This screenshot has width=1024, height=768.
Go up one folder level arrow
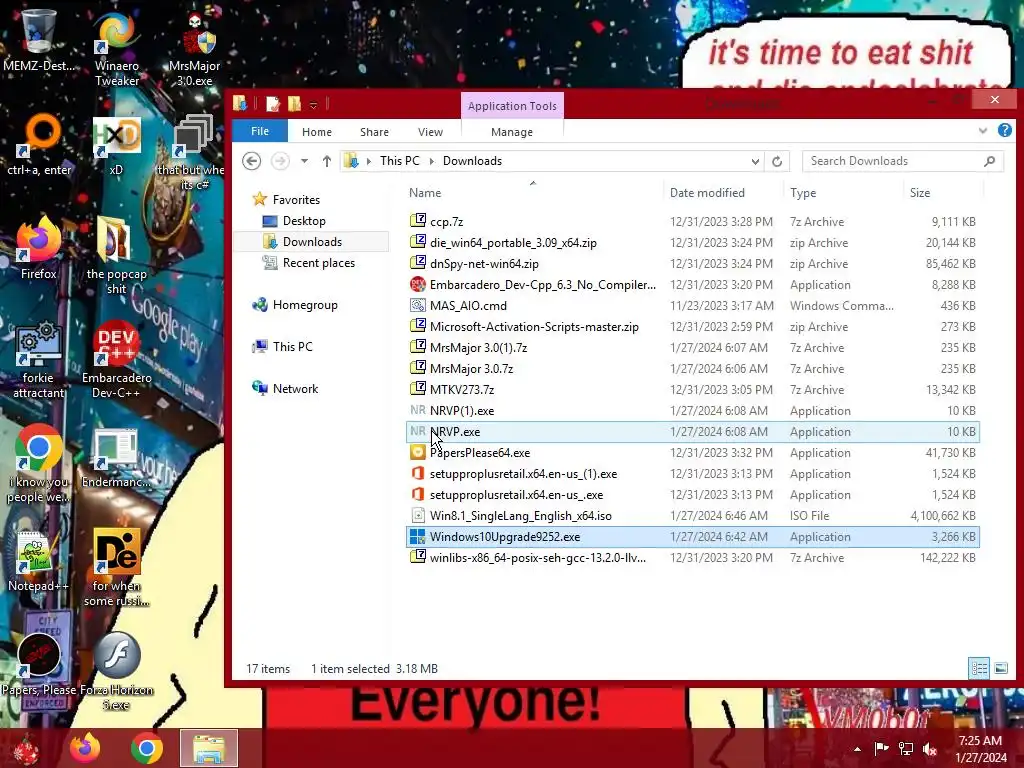(x=327, y=161)
